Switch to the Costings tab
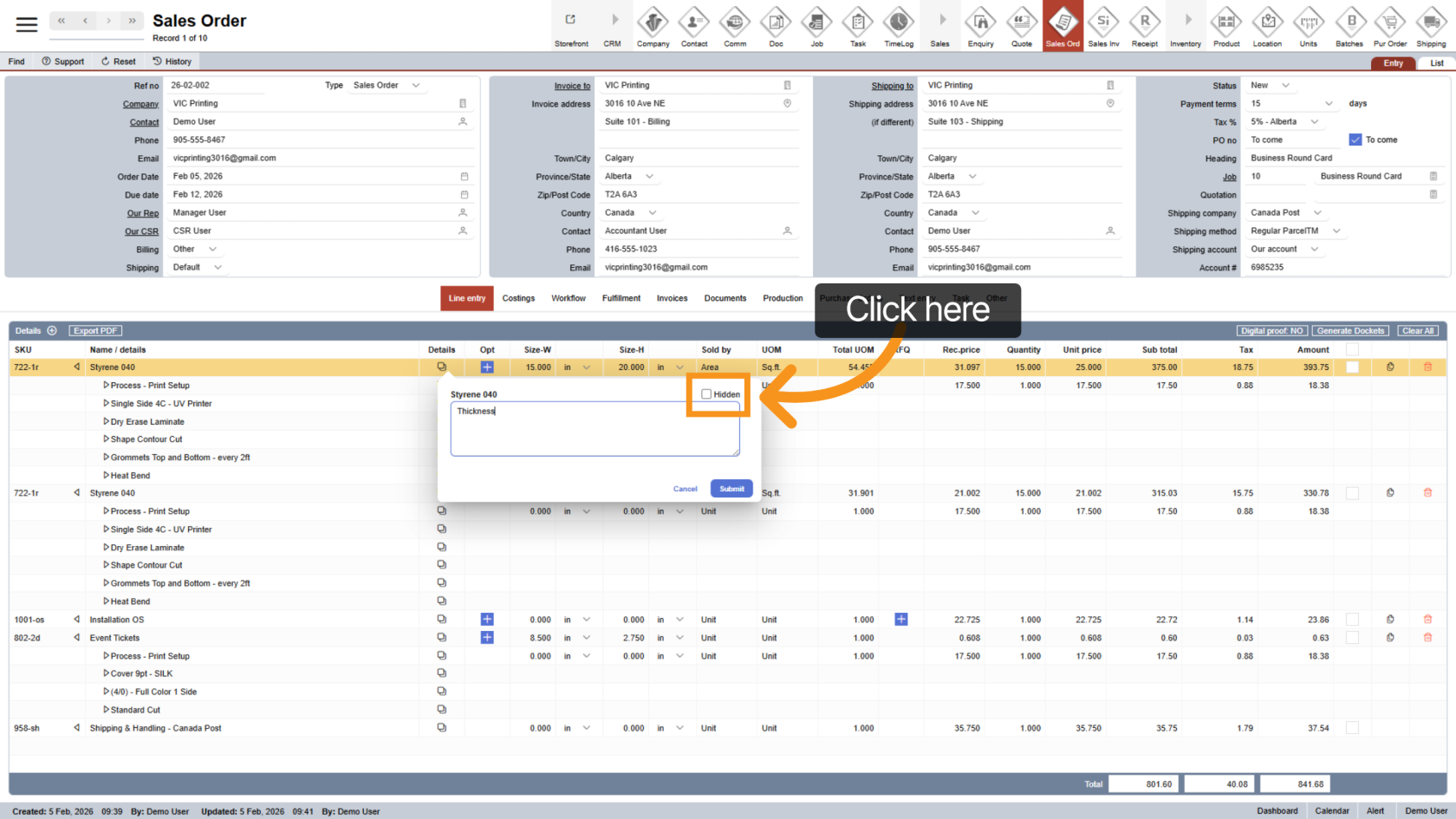Image resolution: width=1456 pixels, height=819 pixels. click(518, 298)
